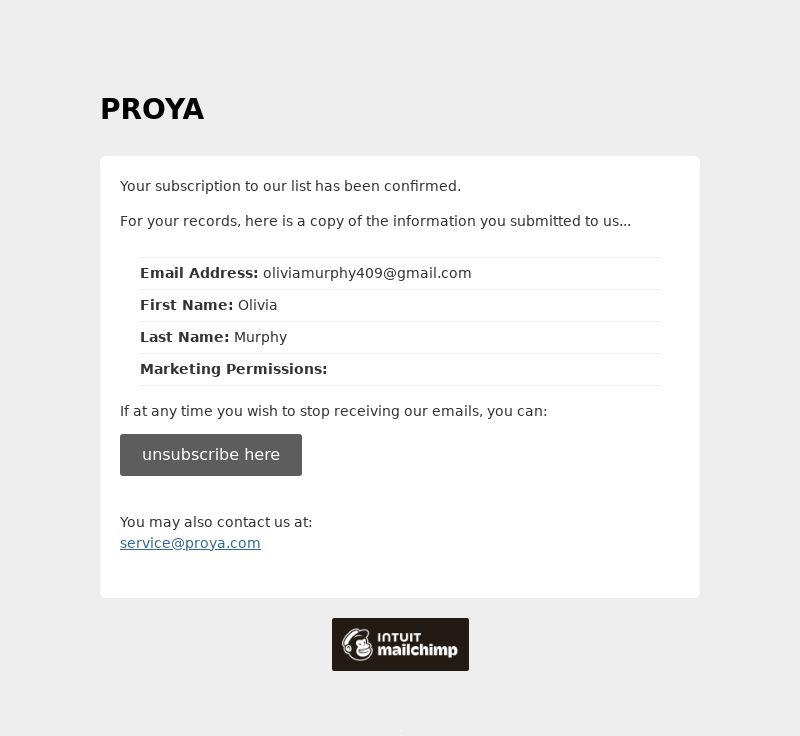This screenshot has height=736, width=800.
Task: Click the 'First Name:' label
Action: coord(186,305)
